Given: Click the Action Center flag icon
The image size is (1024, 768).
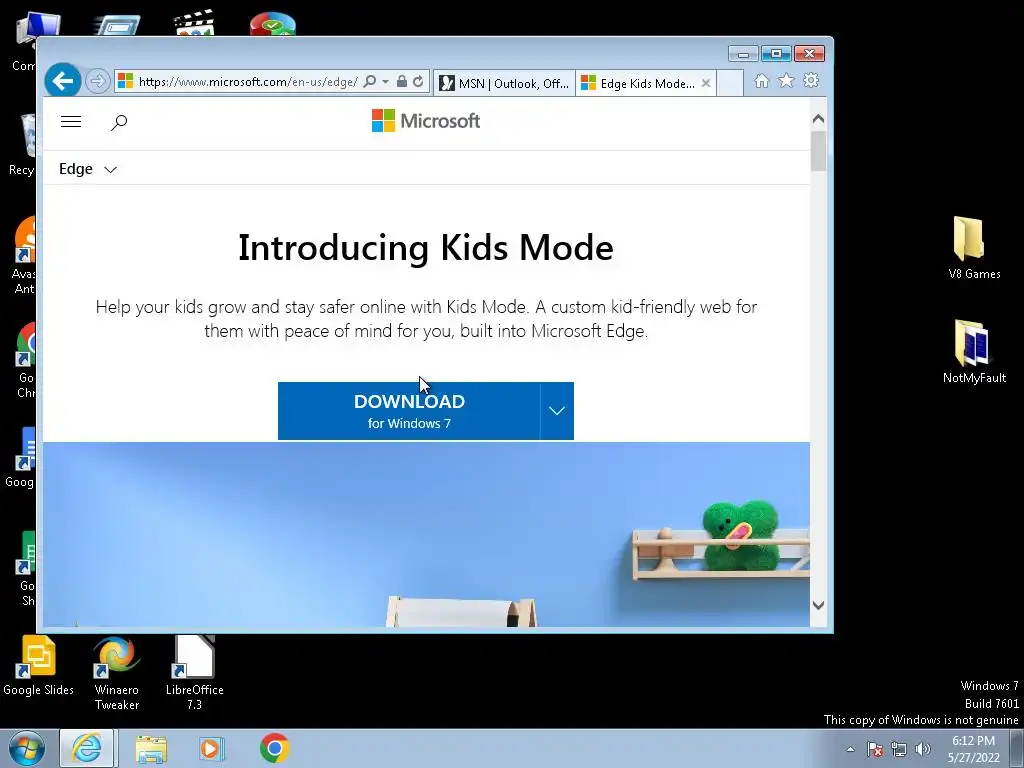Looking at the screenshot, I should pyautogui.click(x=875, y=749).
